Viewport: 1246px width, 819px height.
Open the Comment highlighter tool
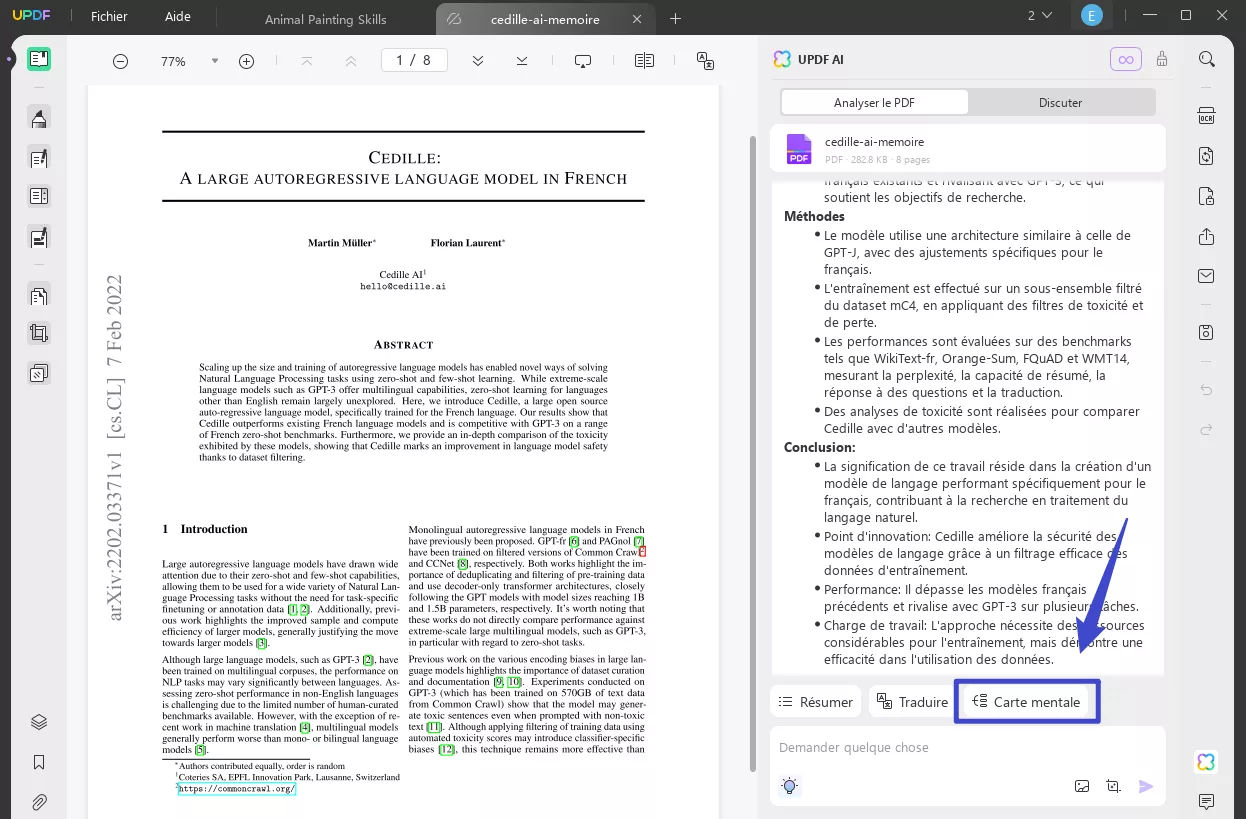(39, 119)
